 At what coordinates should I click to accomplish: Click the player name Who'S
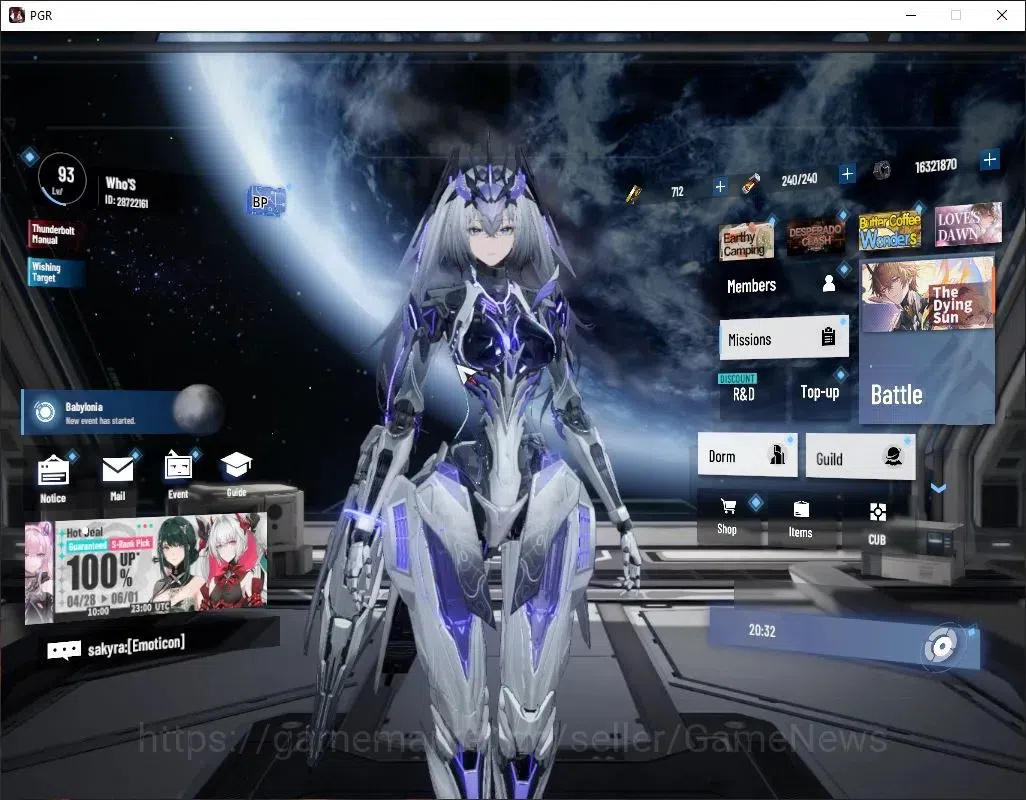tap(121, 184)
